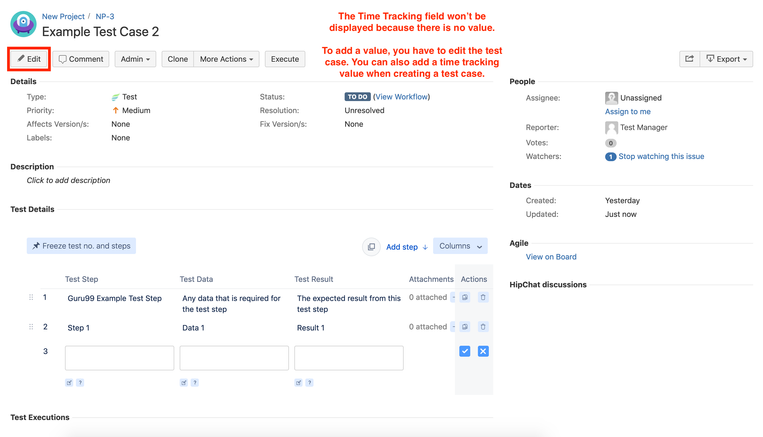Click the Unassigned assignee avatar

click(x=611, y=98)
